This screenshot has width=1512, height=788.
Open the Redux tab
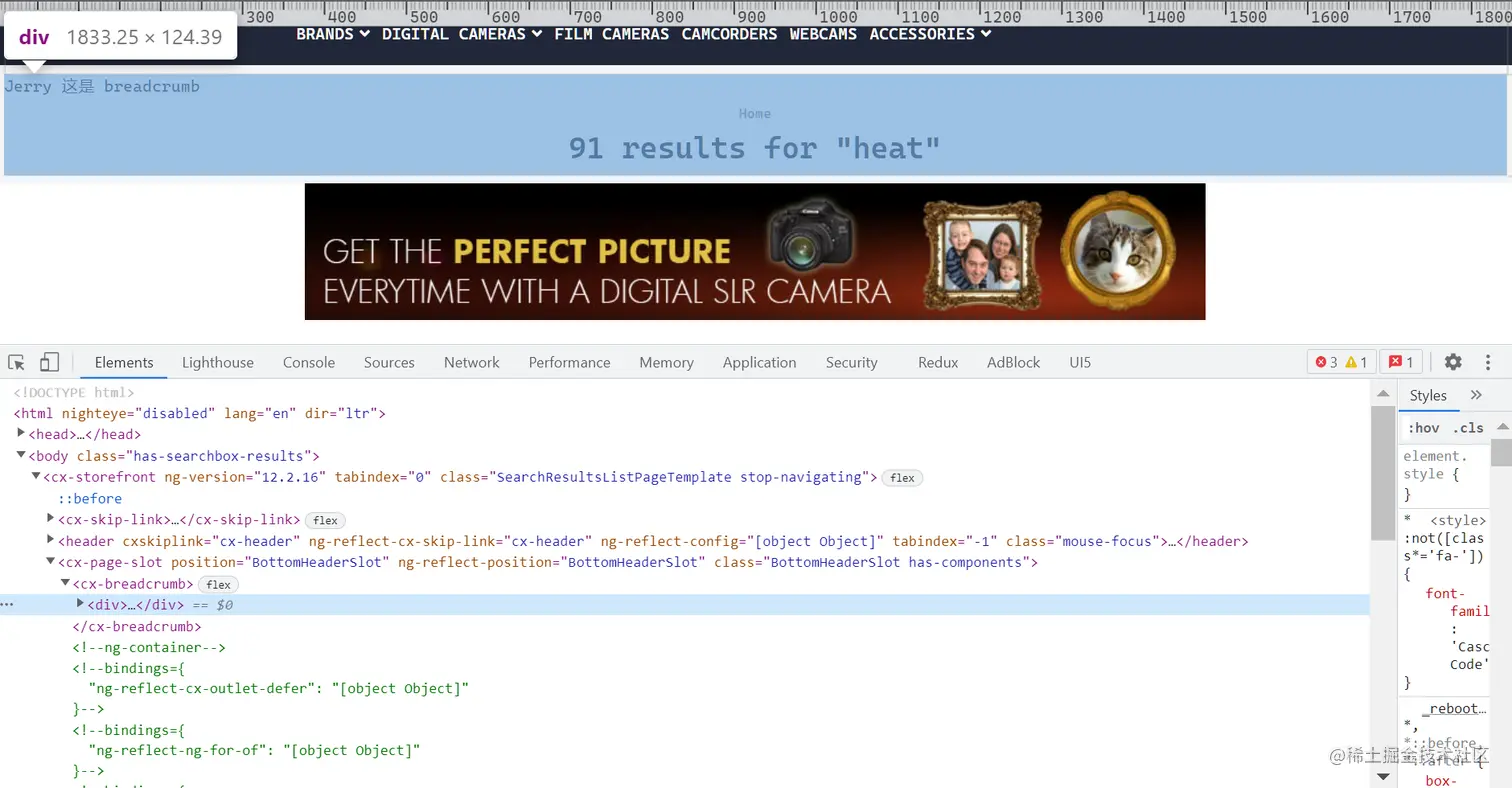(938, 362)
